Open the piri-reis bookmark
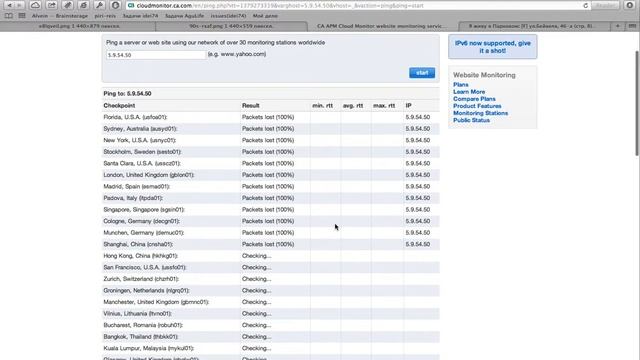Screen dimensions: 640x360 pyautogui.click(x=105, y=16)
